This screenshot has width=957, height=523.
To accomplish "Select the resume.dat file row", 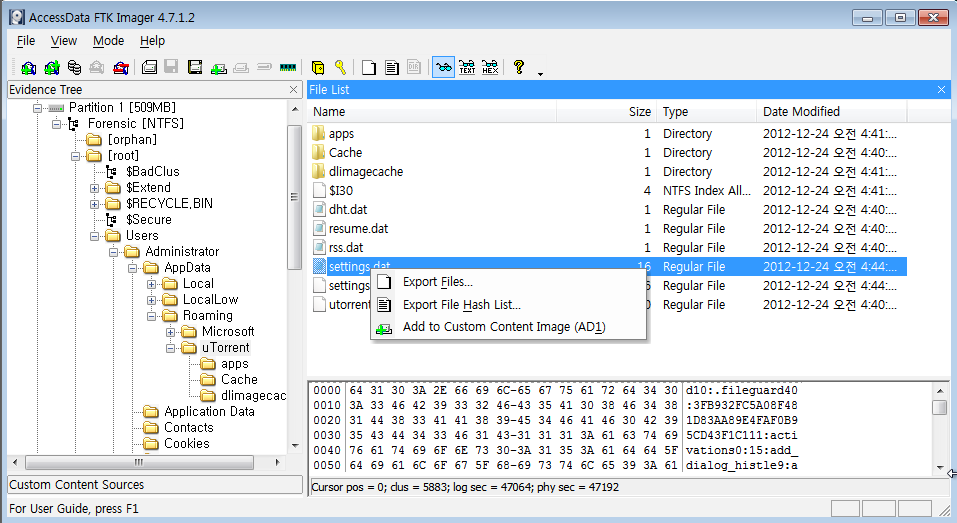I will [609, 228].
